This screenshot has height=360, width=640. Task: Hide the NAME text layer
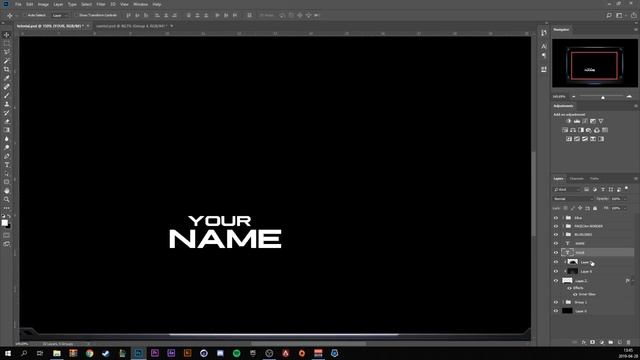pyautogui.click(x=556, y=243)
